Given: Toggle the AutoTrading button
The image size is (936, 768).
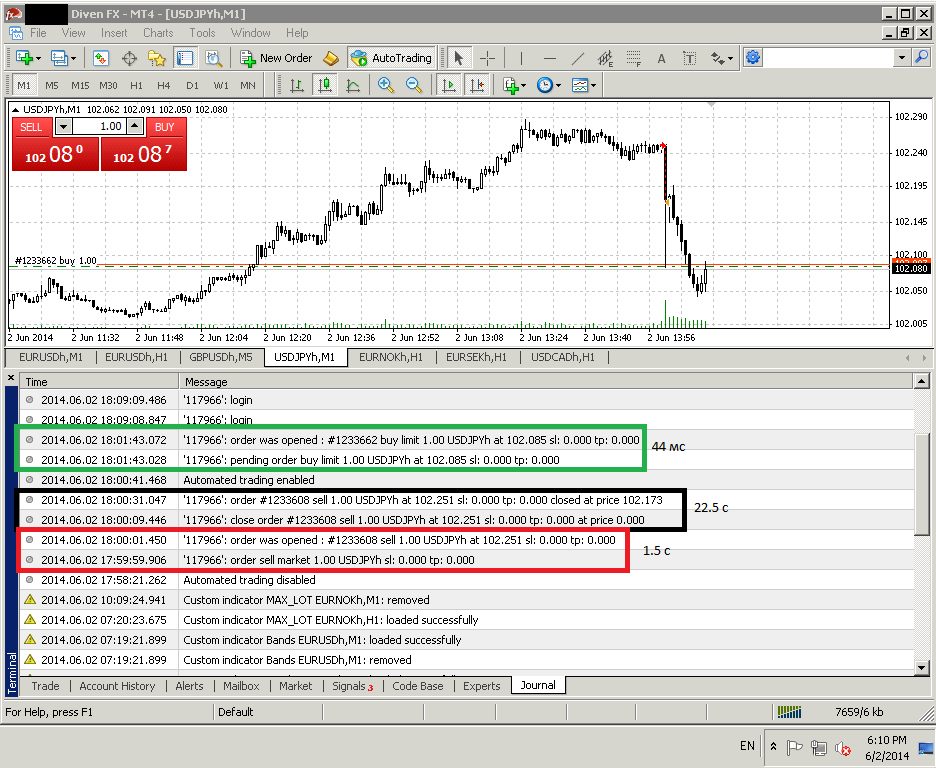Looking at the screenshot, I should pyautogui.click(x=392, y=58).
